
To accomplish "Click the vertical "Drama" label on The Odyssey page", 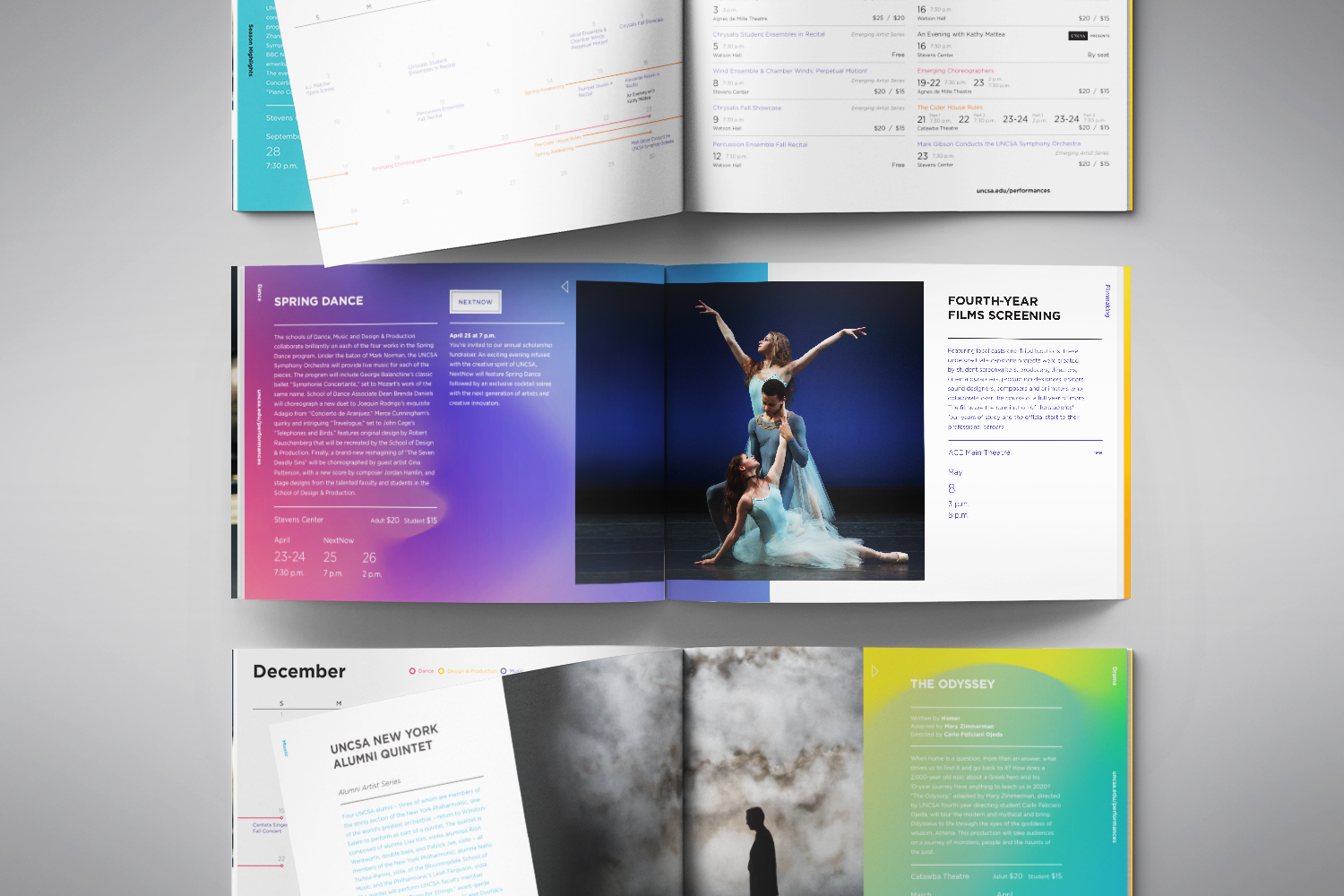I will tap(1115, 676).
